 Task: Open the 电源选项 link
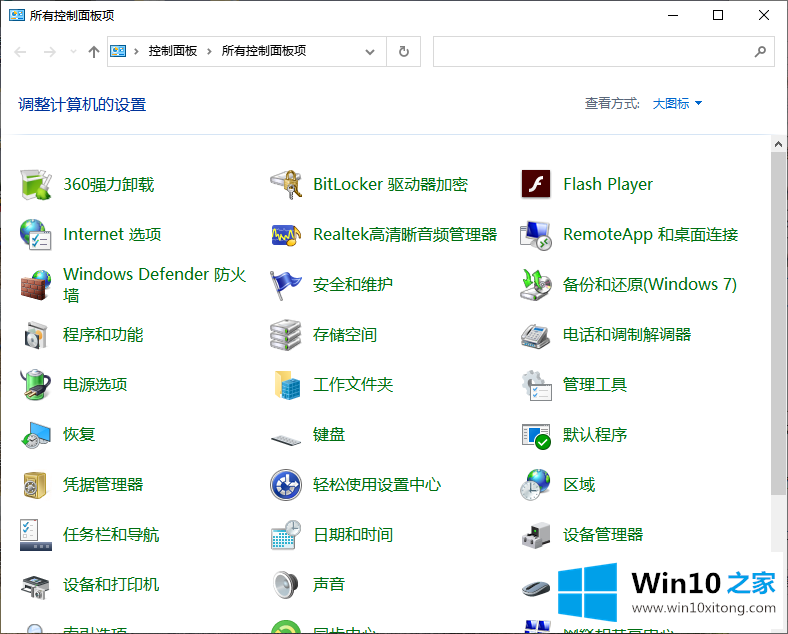click(95, 385)
